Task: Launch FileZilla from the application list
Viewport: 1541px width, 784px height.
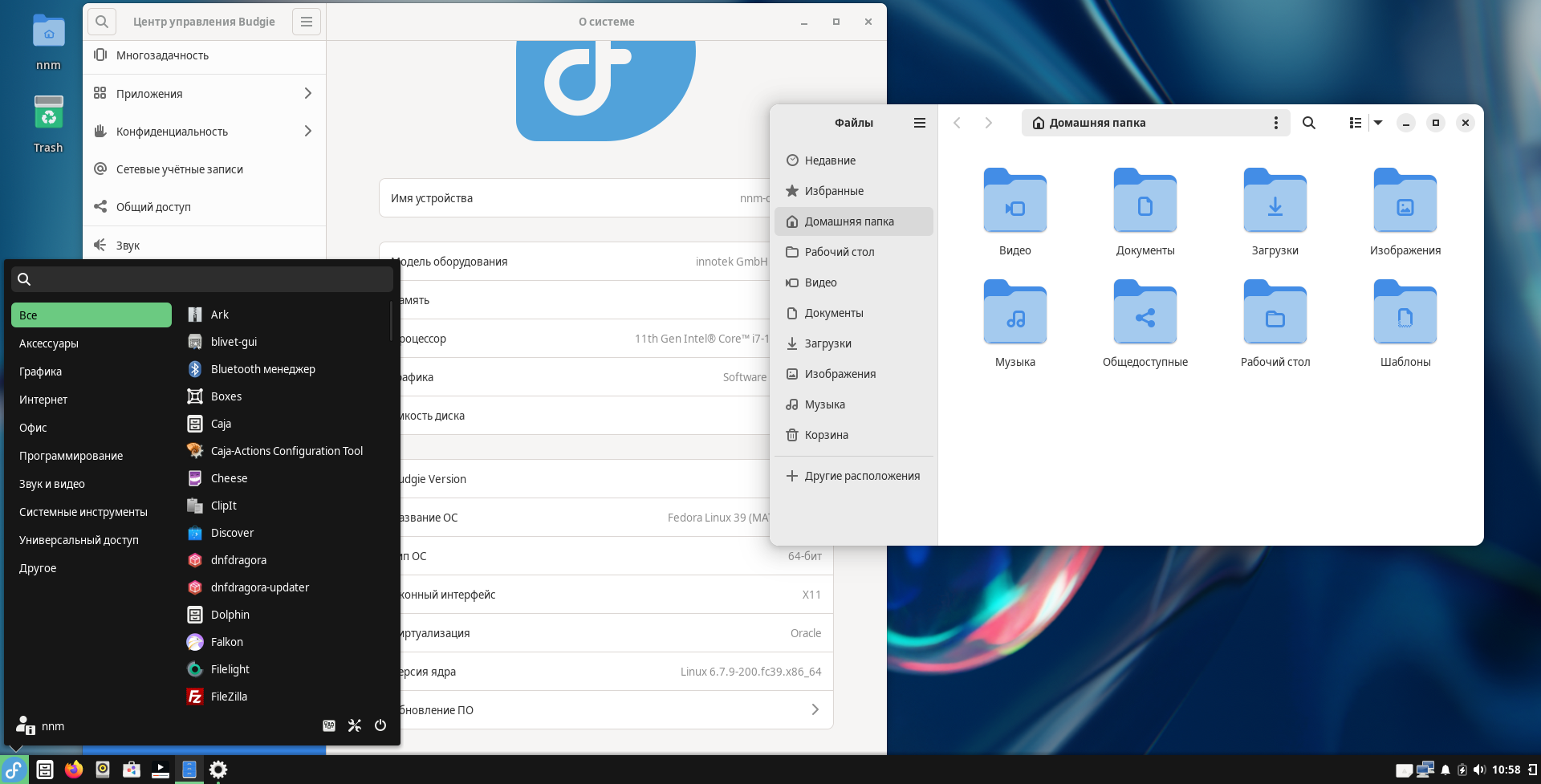Action: tap(229, 697)
